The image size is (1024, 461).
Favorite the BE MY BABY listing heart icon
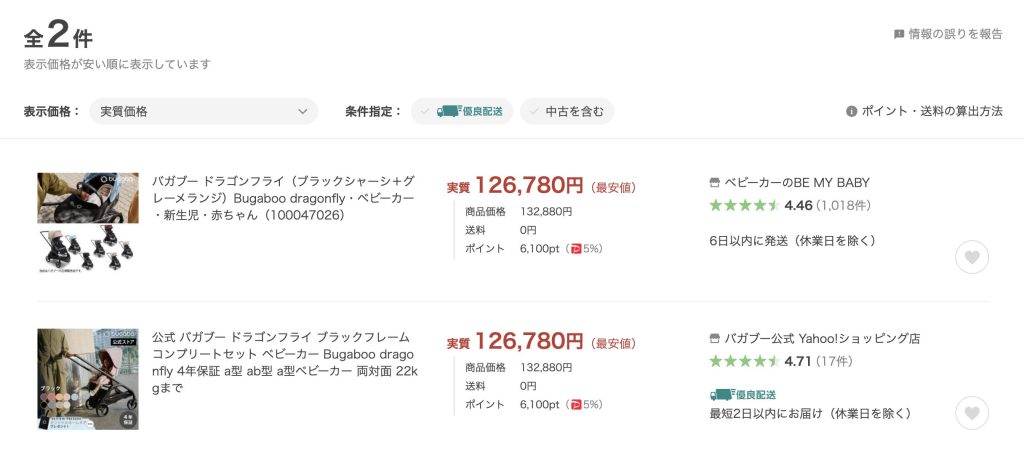[x=972, y=257]
